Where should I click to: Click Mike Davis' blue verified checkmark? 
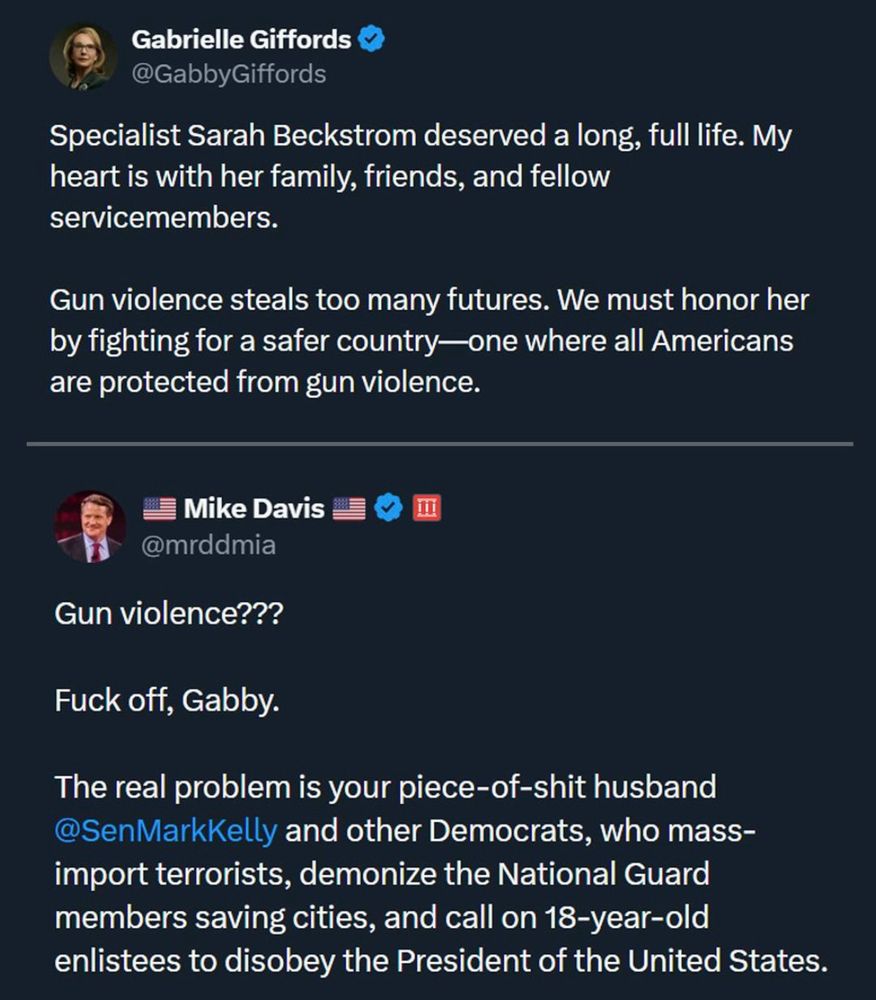[x=388, y=509]
